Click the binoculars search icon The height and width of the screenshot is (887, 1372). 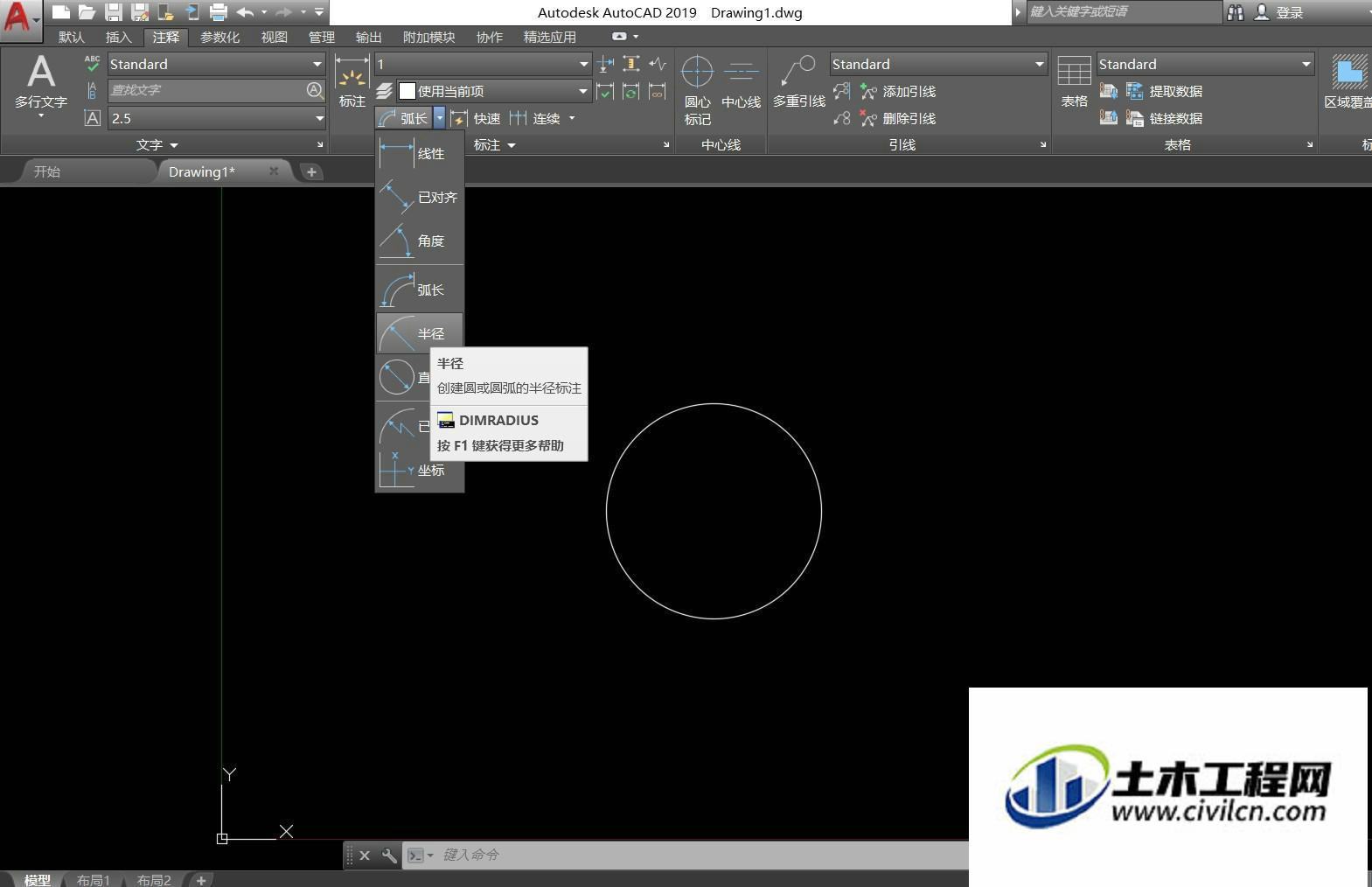(x=1235, y=12)
